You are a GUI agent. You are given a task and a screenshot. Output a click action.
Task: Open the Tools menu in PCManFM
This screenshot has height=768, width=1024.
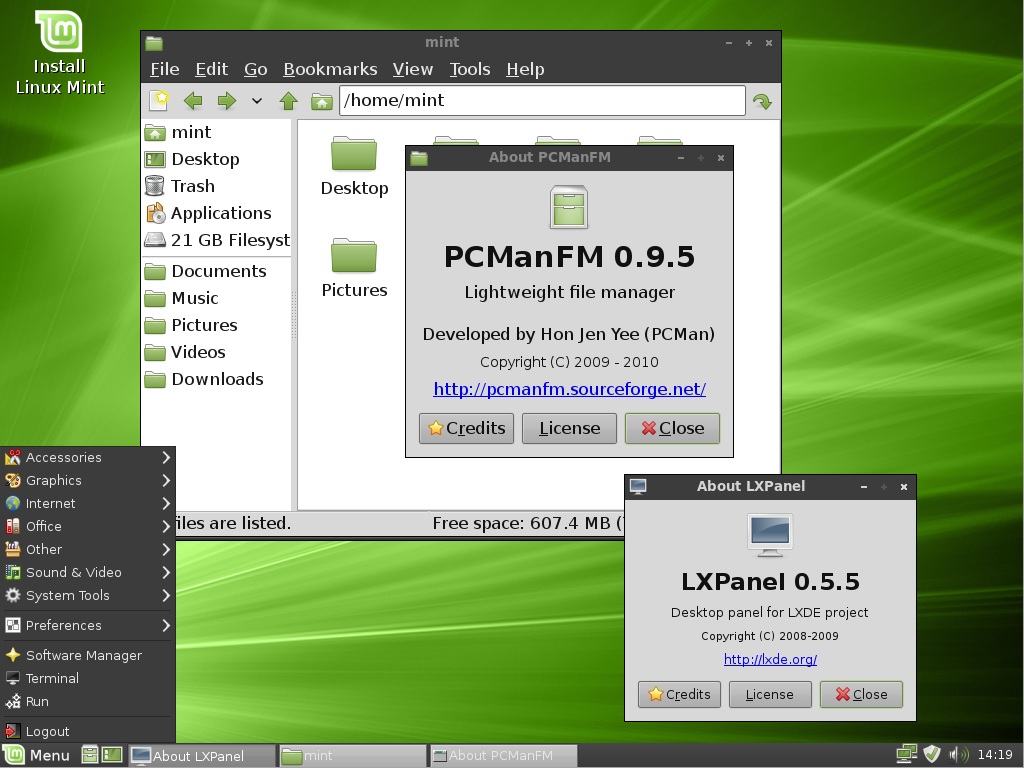[469, 69]
